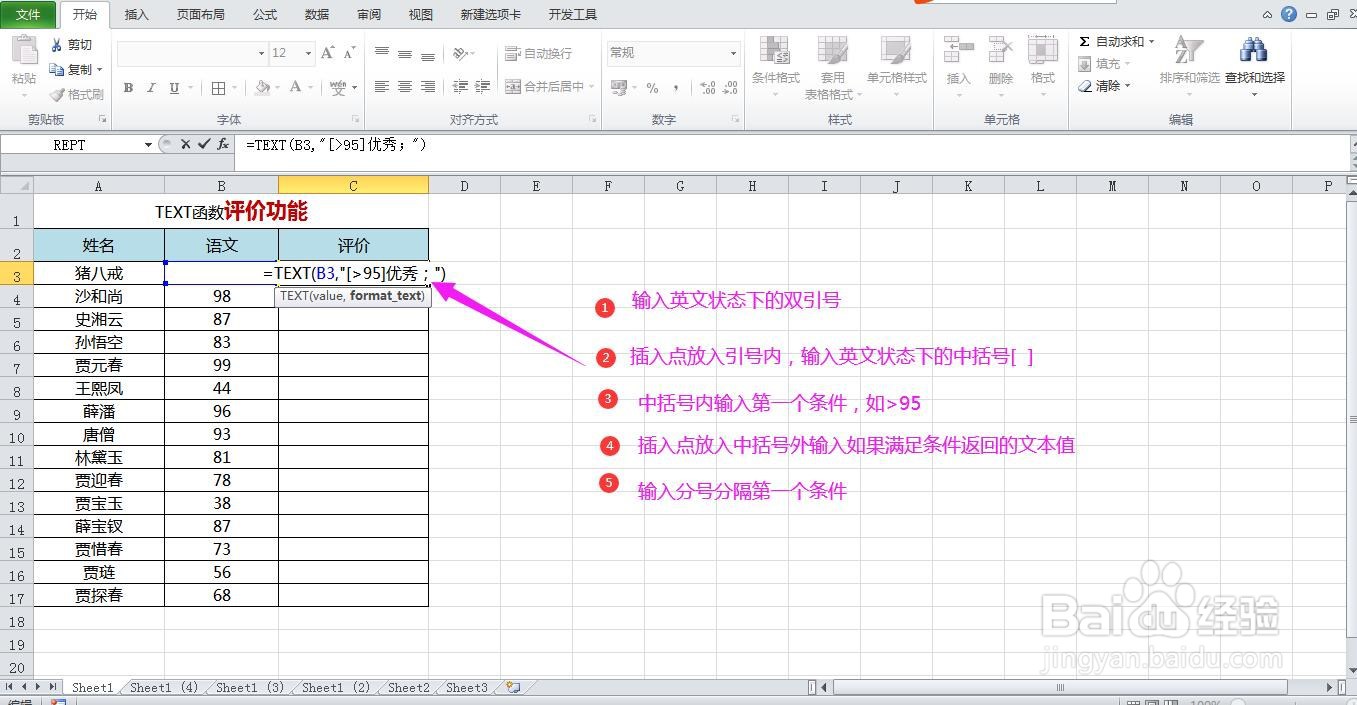
Task: Align text right in the cell
Action: click(428, 87)
